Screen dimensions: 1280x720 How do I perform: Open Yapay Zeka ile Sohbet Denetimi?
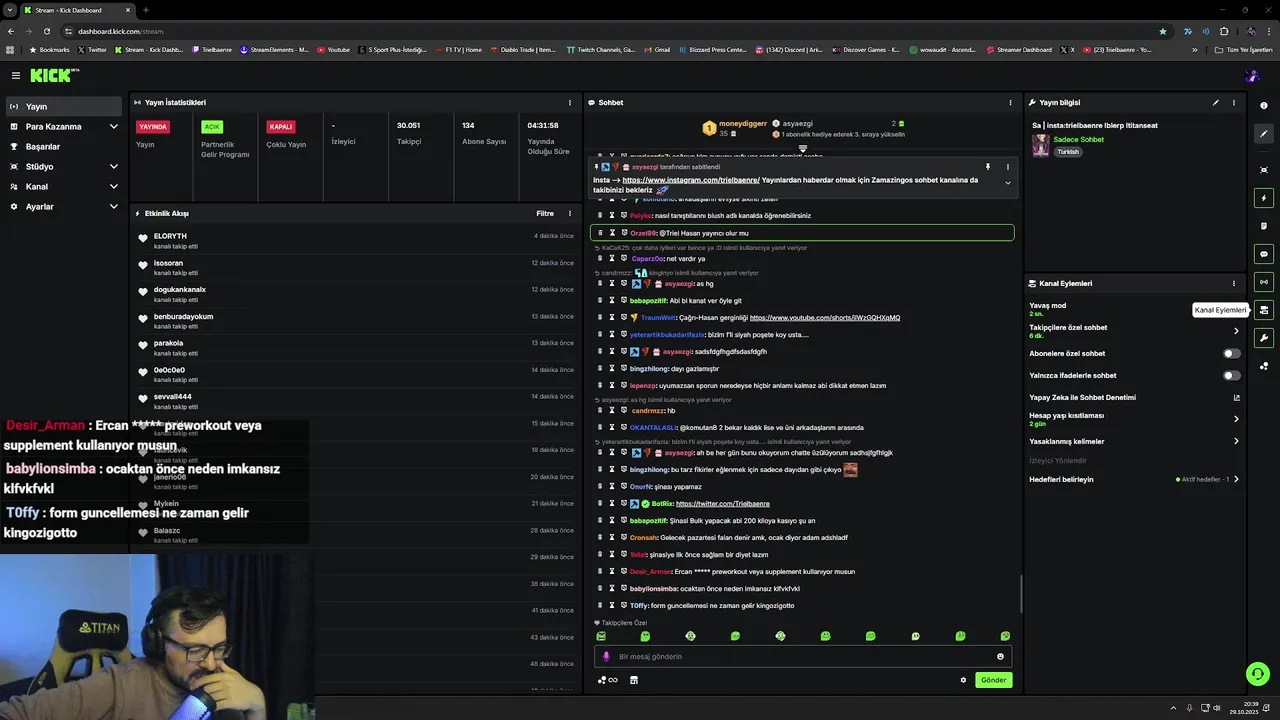[x=1135, y=398]
